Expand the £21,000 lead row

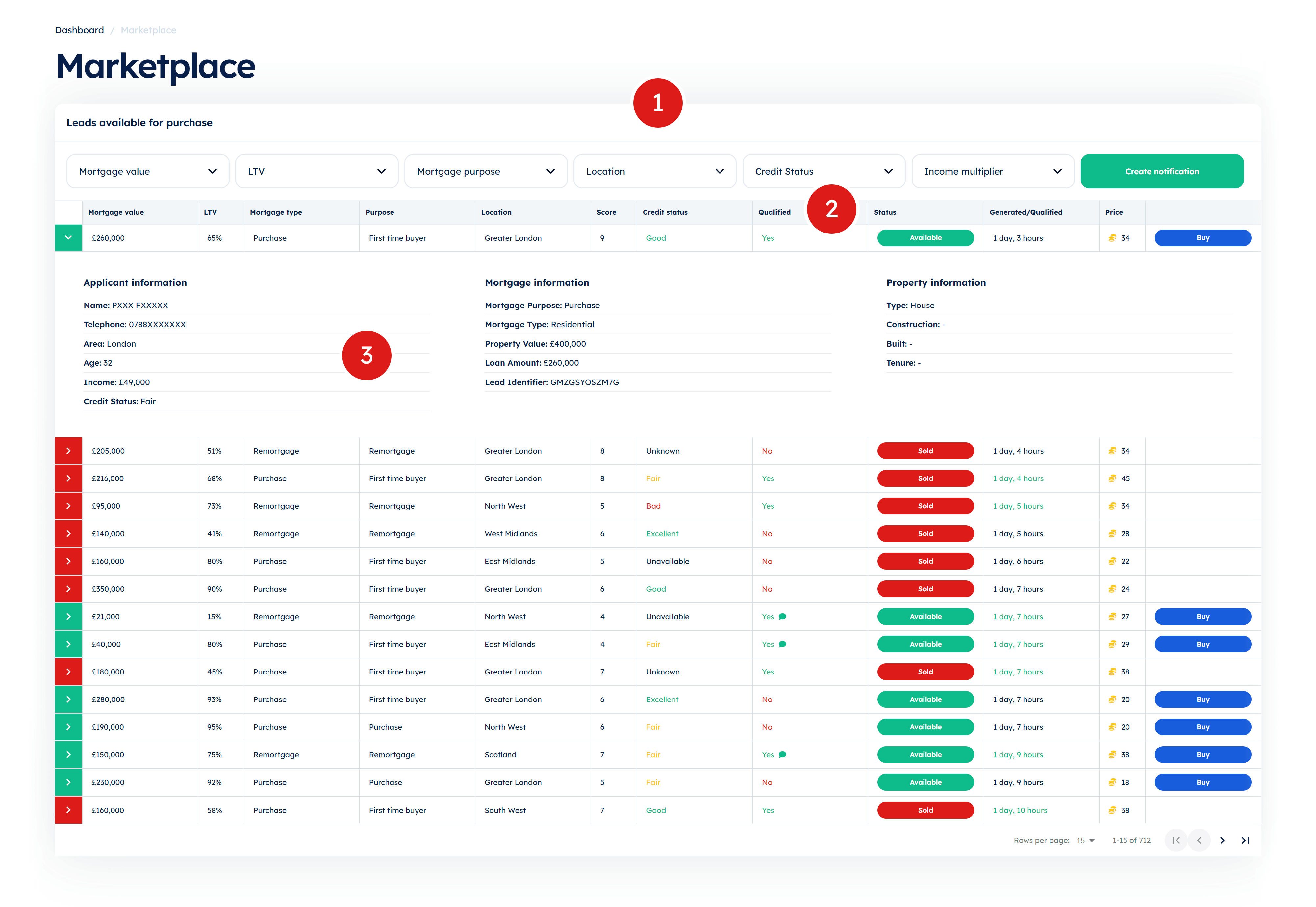pos(68,617)
